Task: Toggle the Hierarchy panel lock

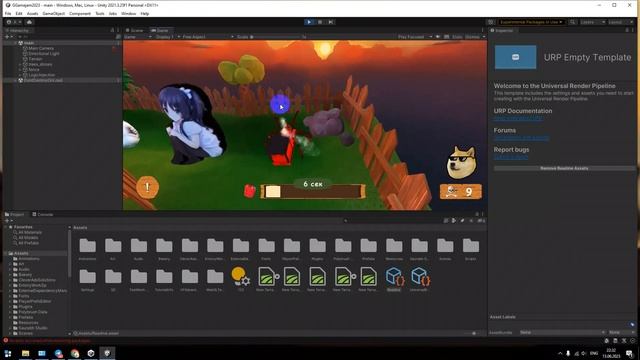Action: 112,30
